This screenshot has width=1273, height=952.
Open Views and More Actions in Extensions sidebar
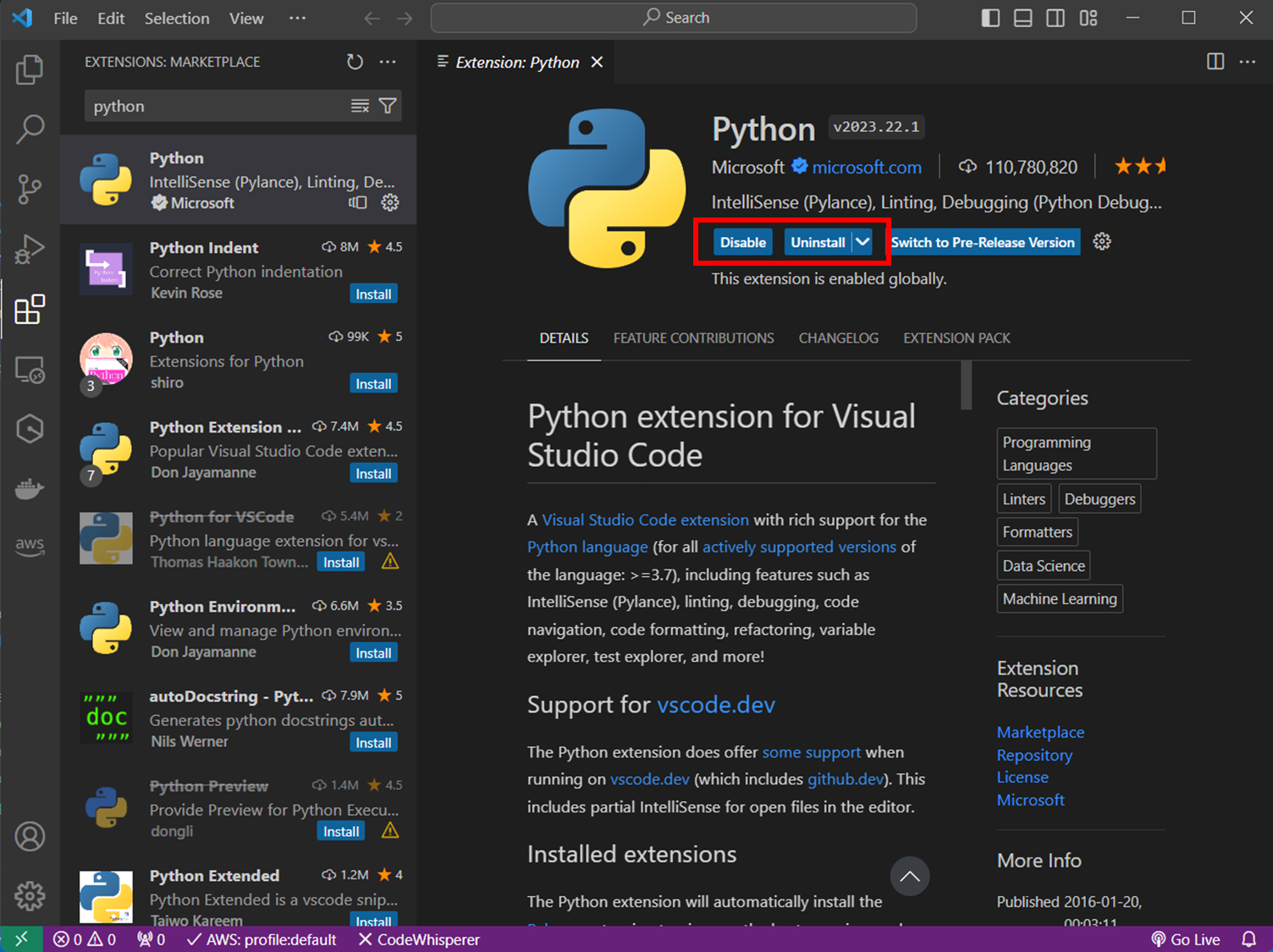(388, 62)
